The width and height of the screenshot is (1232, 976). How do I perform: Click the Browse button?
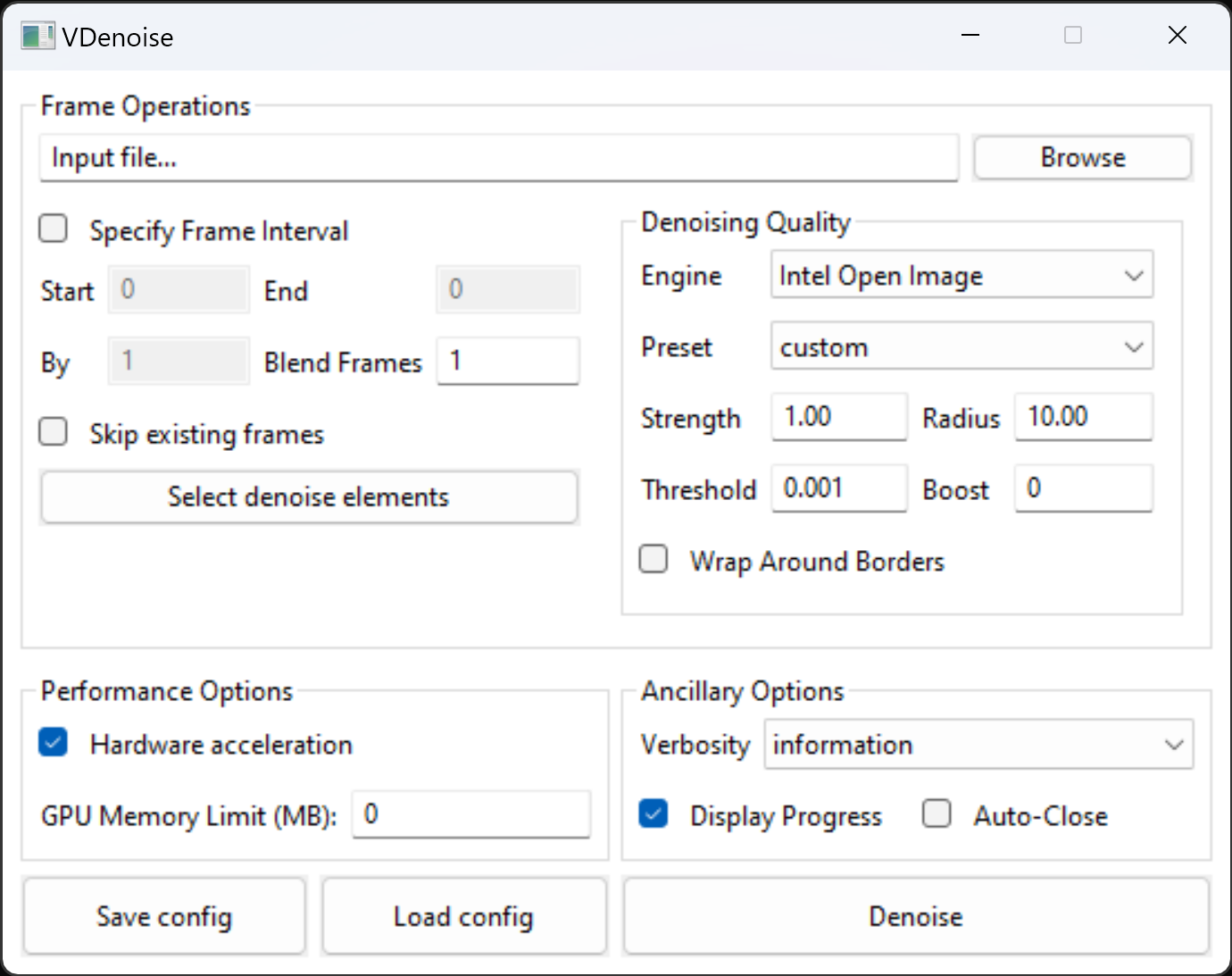(x=1083, y=157)
